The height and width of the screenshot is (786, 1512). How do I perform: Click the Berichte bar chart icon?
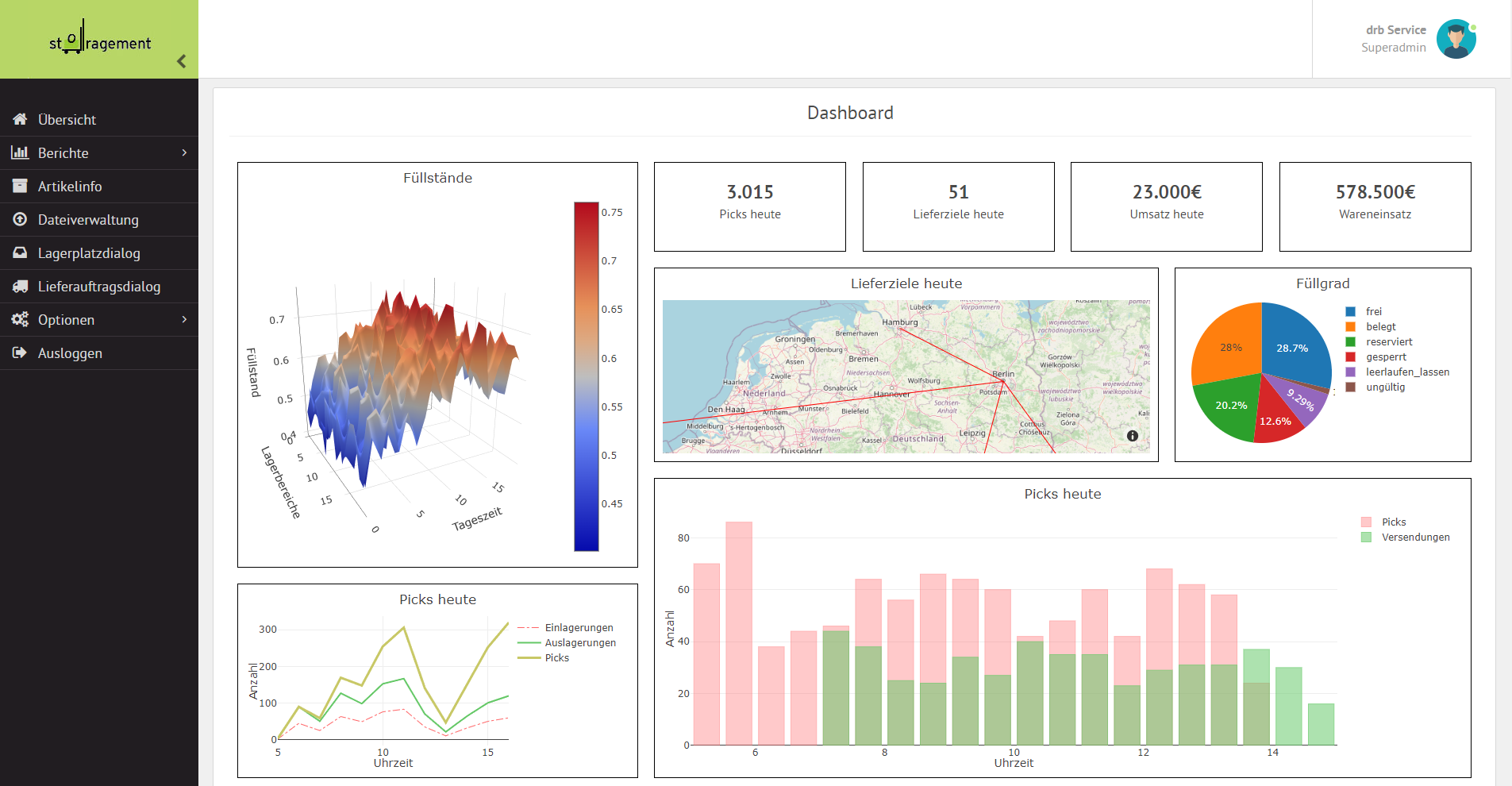pos(20,152)
